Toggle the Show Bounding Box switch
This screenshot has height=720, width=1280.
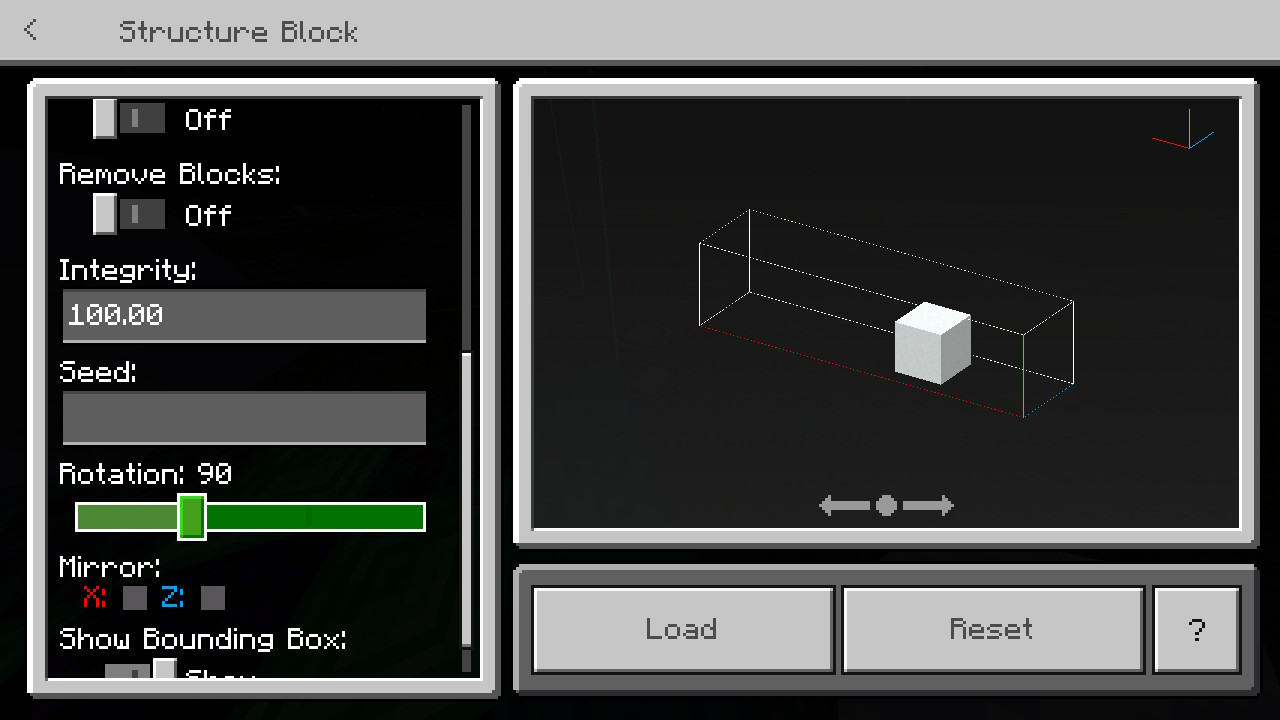tap(141, 668)
